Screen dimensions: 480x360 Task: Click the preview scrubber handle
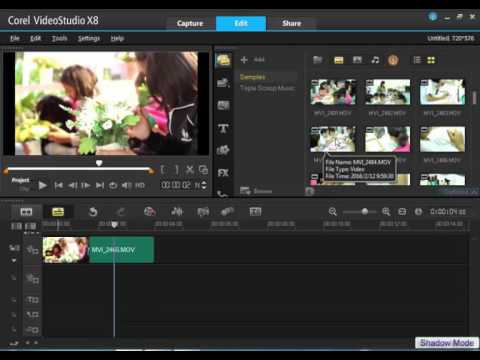tap(99, 163)
